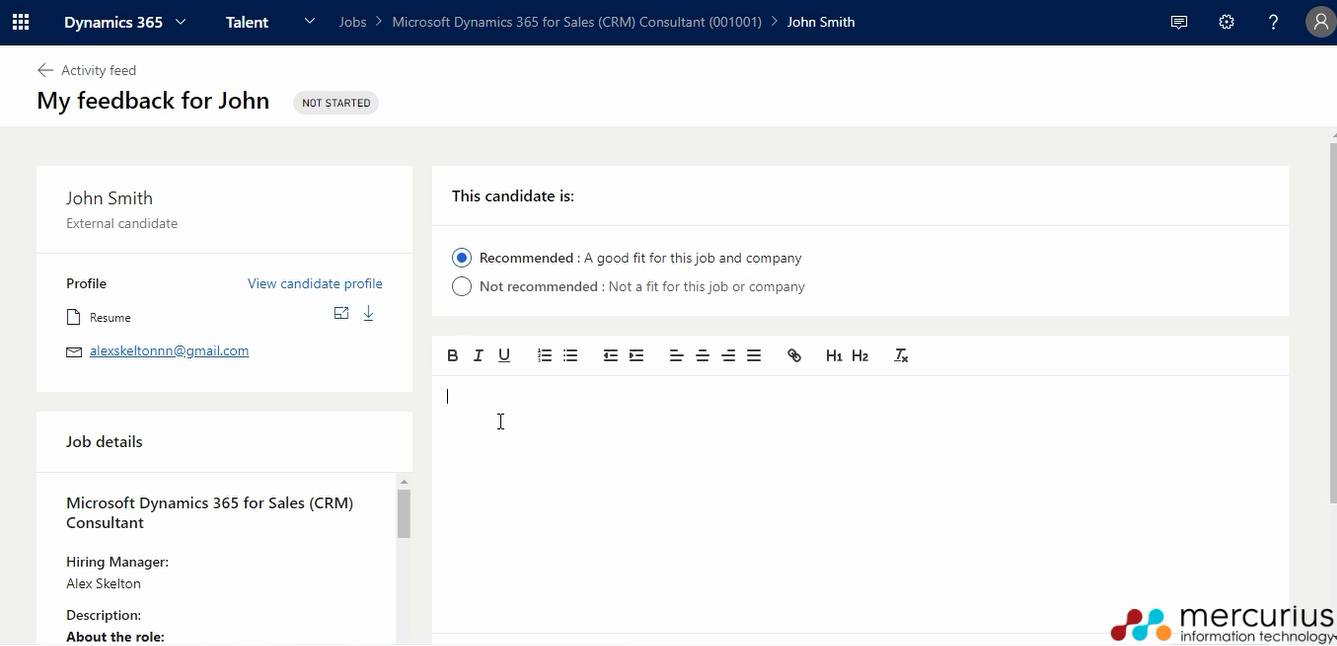Go back to Activity feed arrow
The height and width of the screenshot is (646, 1337).
pos(45,70)
